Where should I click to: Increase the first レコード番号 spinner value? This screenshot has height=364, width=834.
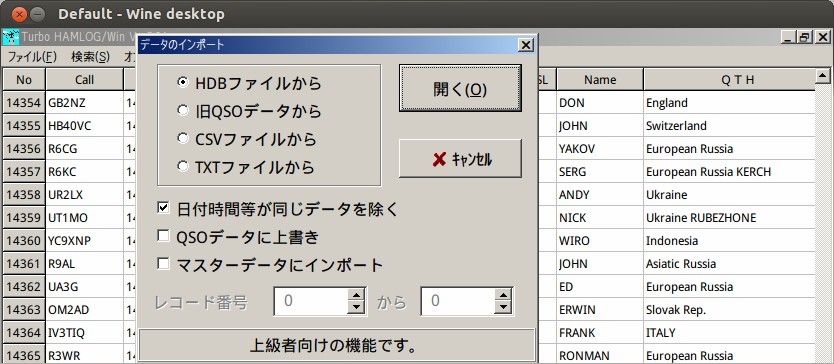pos(356,294)
